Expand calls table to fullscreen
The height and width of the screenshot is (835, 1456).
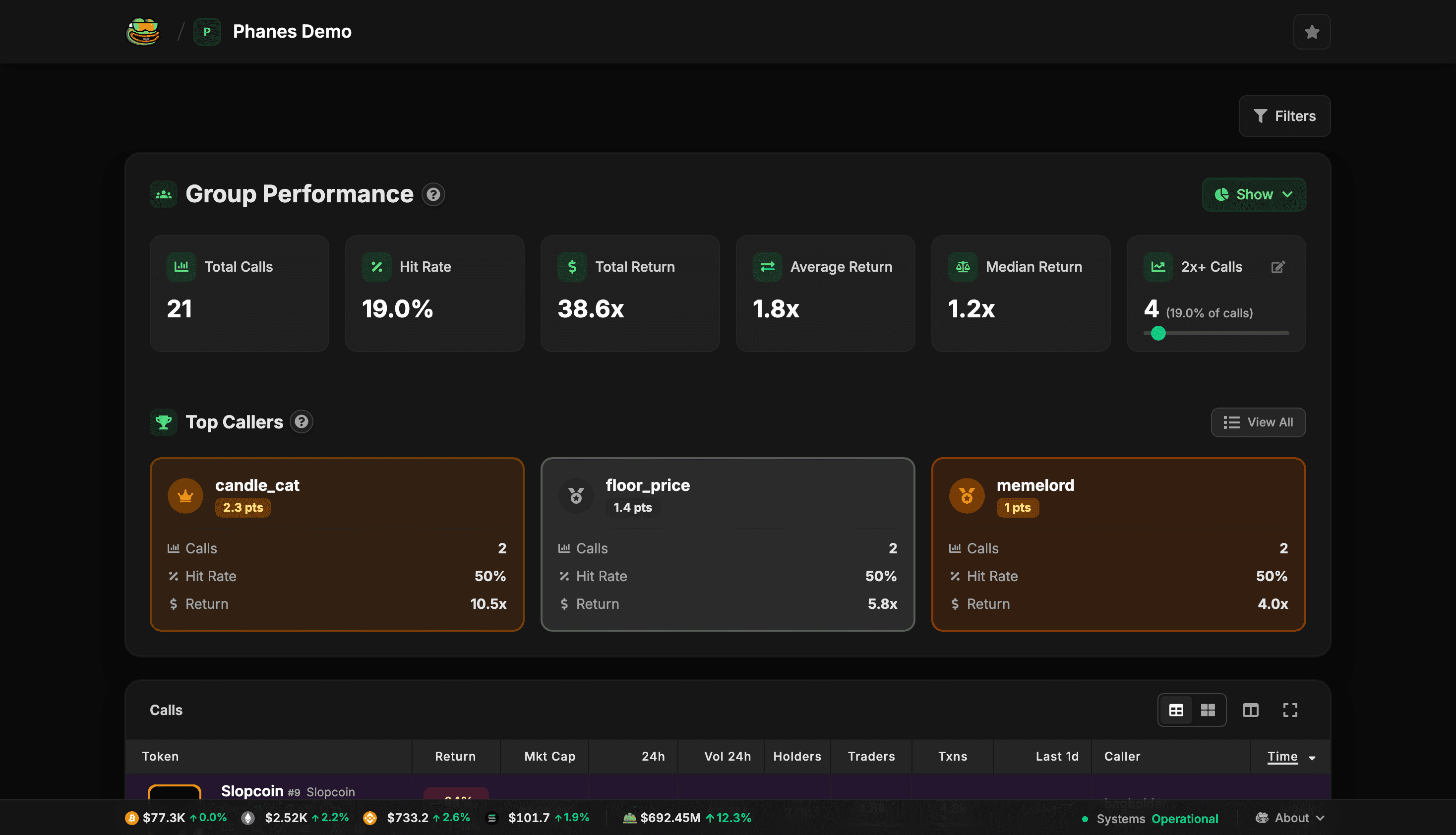1290,710
